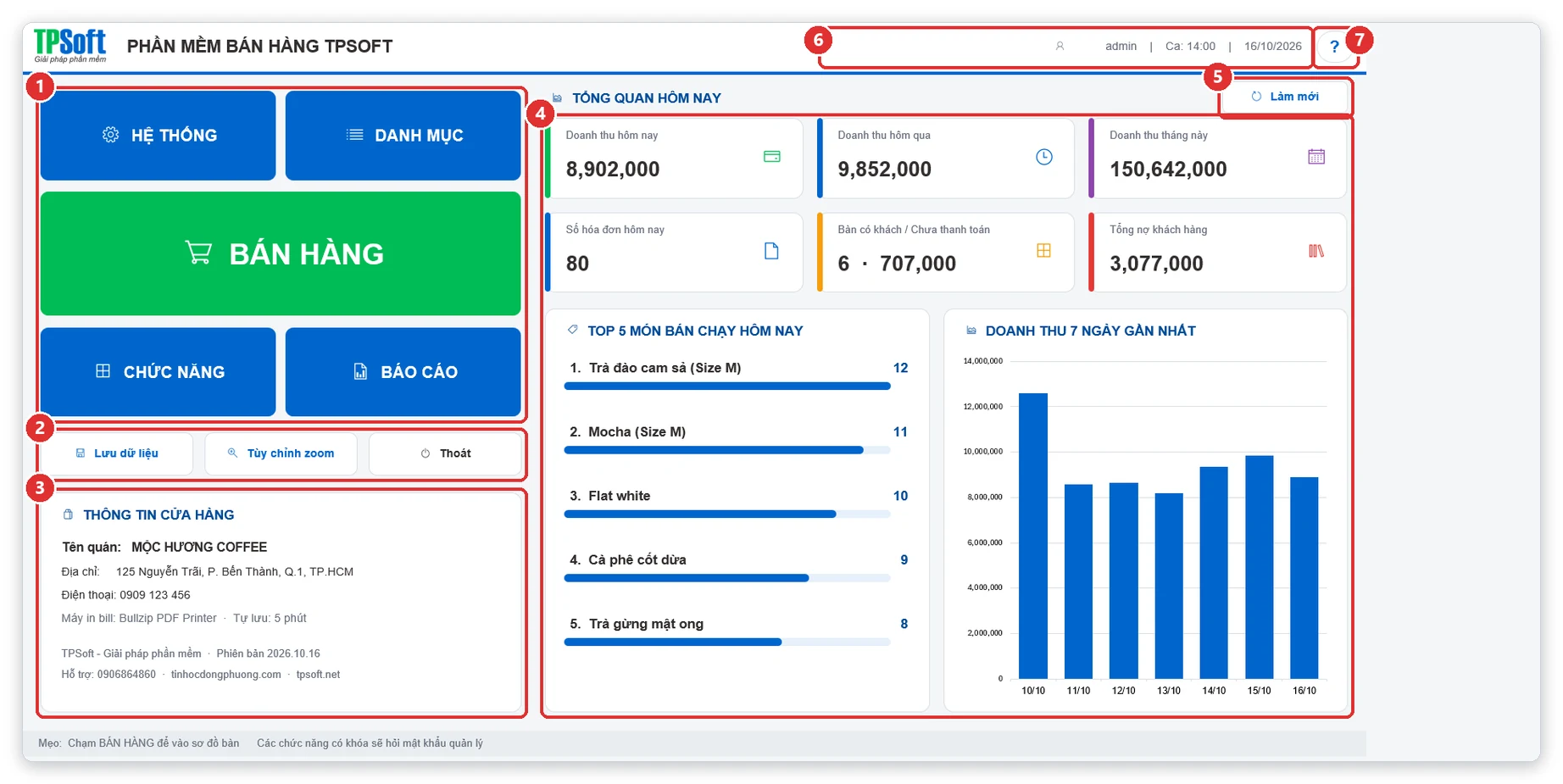
Task: Click the progress bar under Flat white
Action: click(727, 514)
